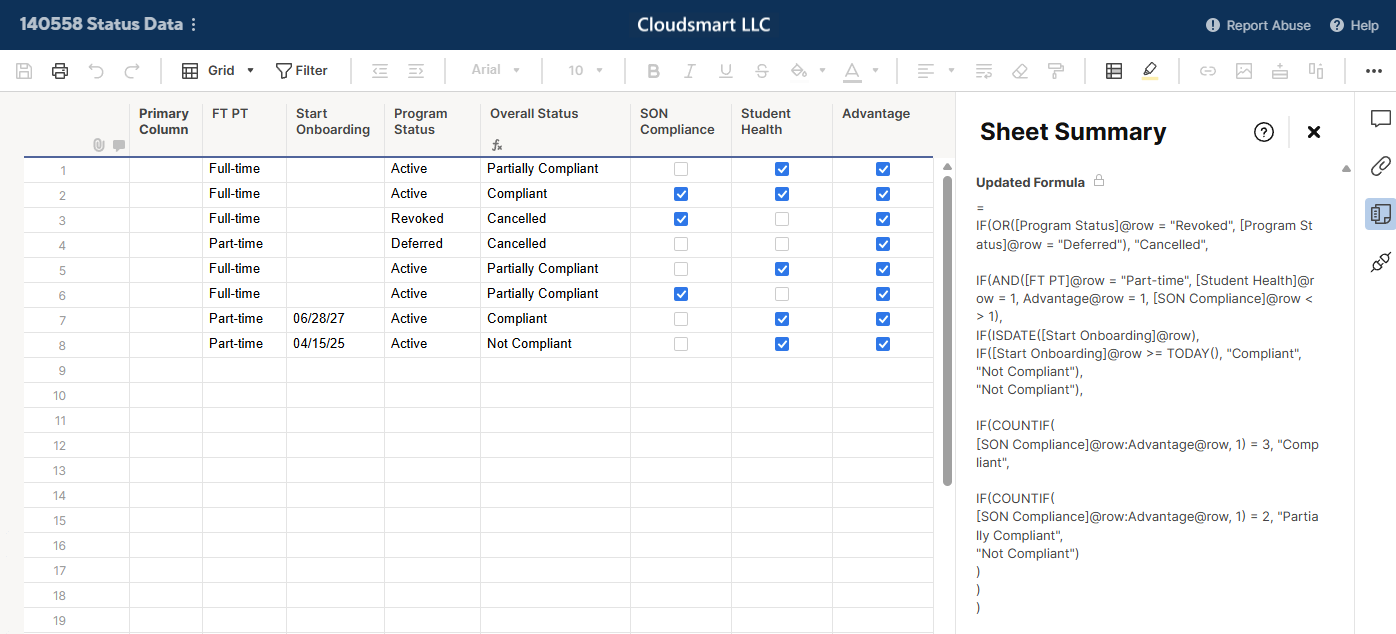Screen dimensions: 1396x634
Task: Click the Undo arrow
Action: (x=96, y=71)
